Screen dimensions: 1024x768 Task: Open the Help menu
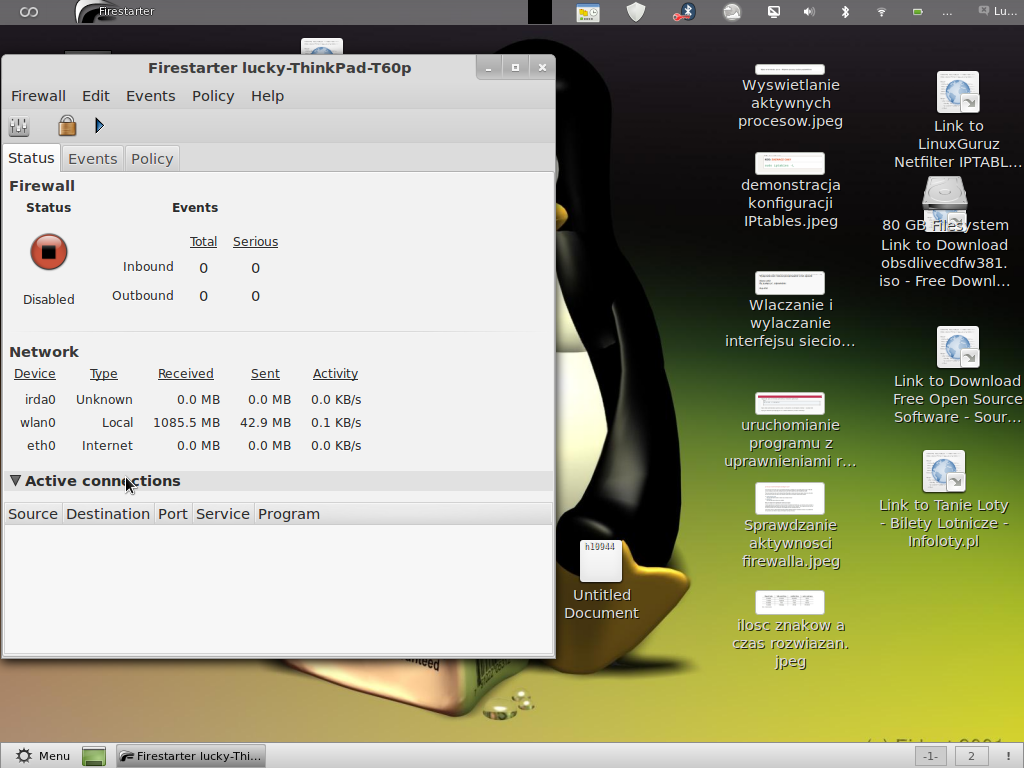[268, 96]
